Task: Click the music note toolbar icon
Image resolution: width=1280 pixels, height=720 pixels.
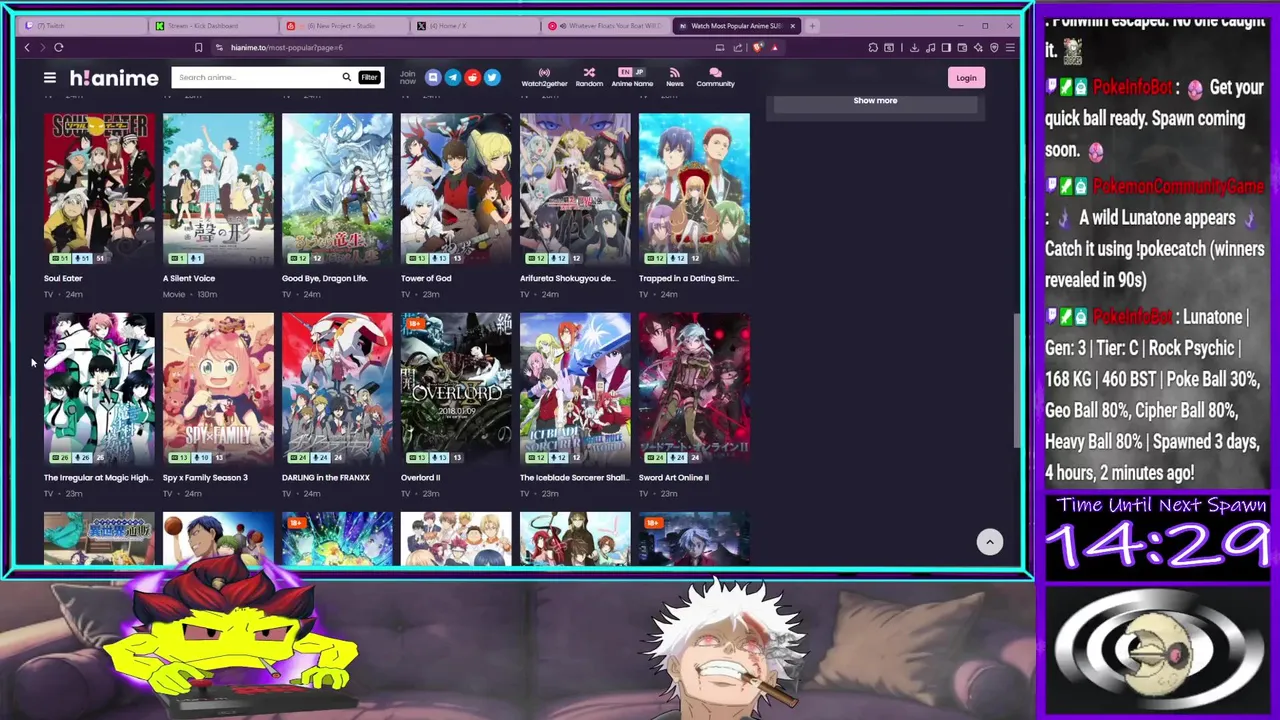Action: pos(930,47)
